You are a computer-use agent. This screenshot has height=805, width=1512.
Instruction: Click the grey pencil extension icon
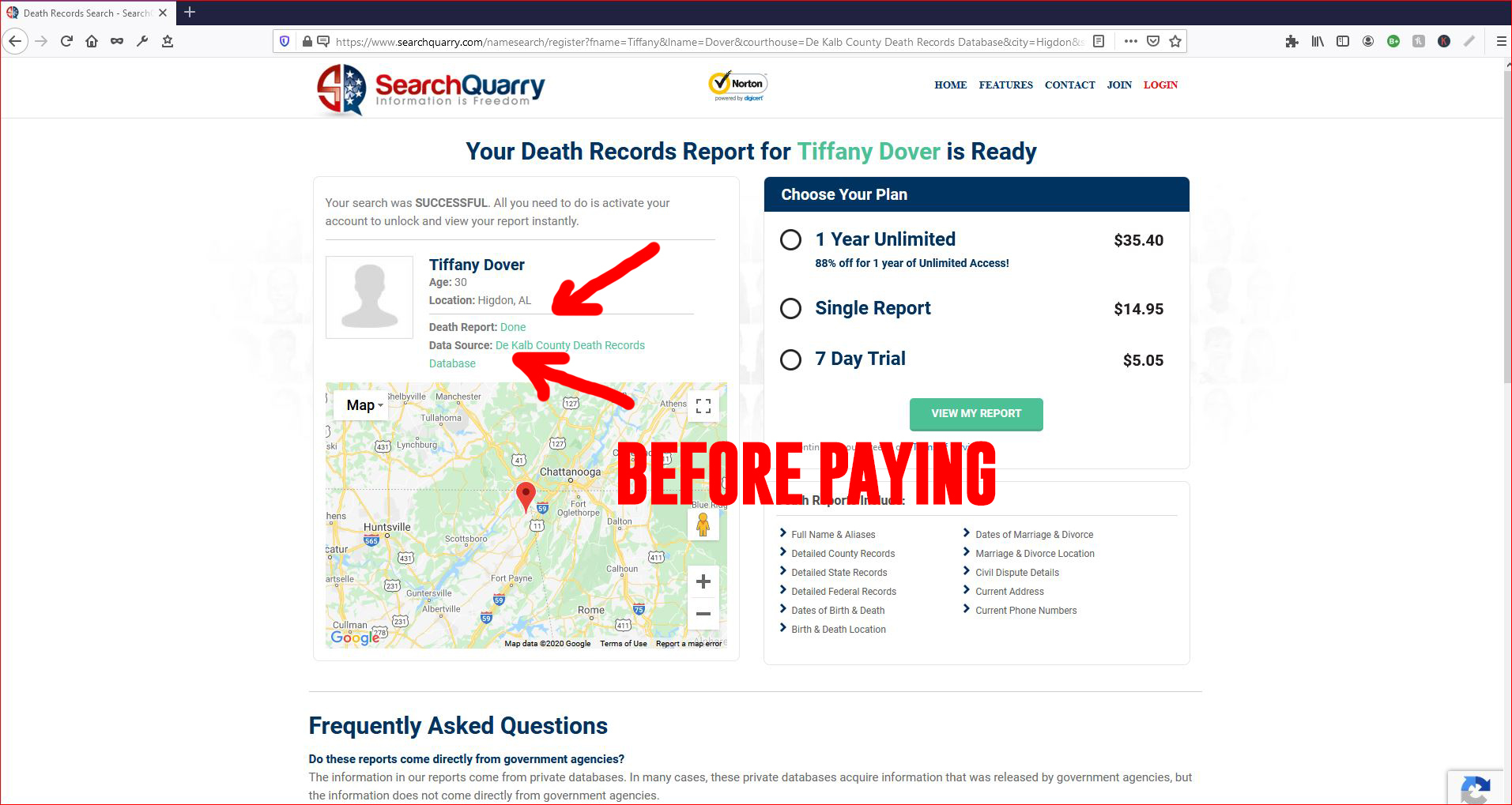pos(1469,41)
